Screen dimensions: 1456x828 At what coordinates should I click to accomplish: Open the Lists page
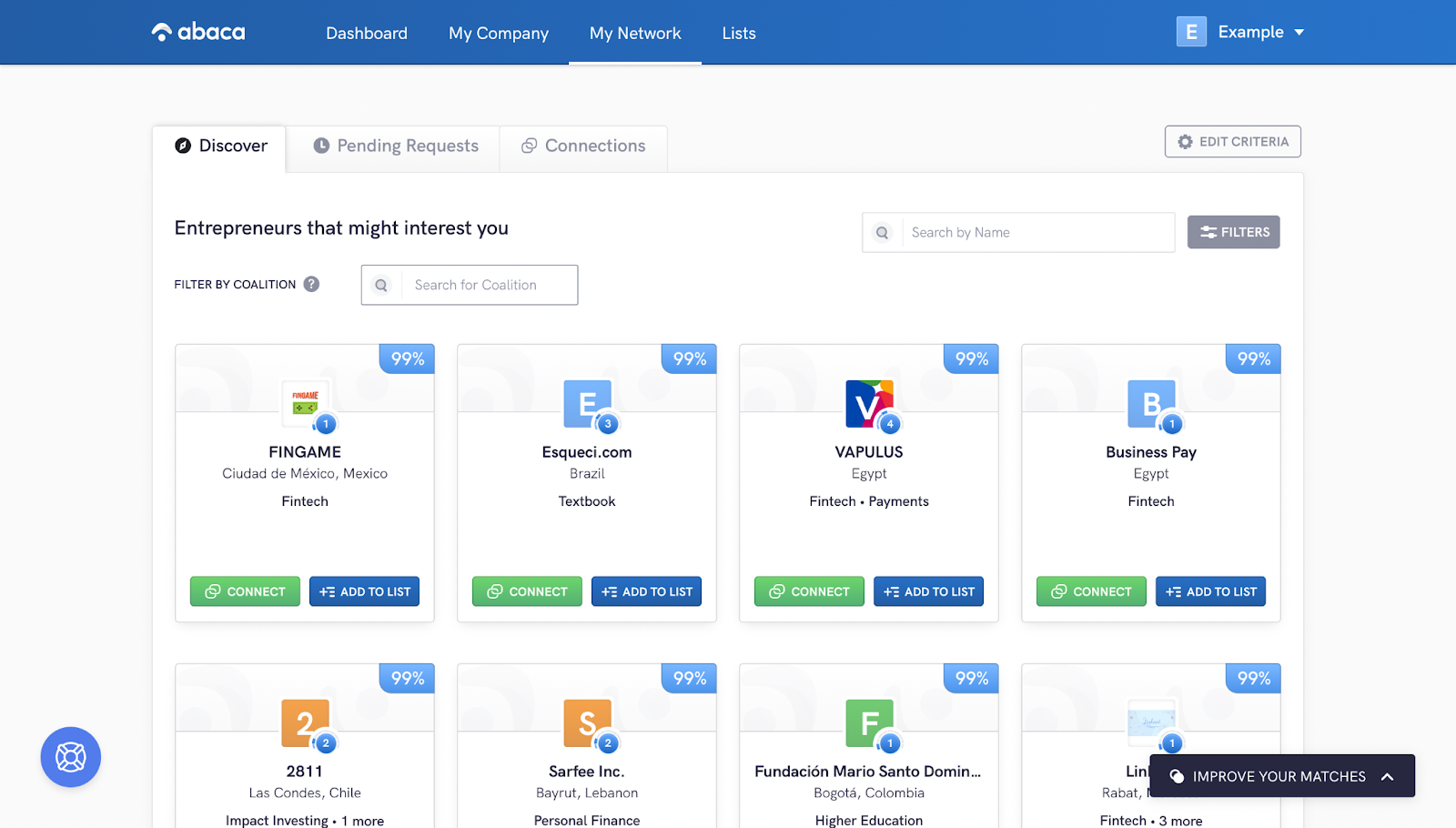[739, 33]
